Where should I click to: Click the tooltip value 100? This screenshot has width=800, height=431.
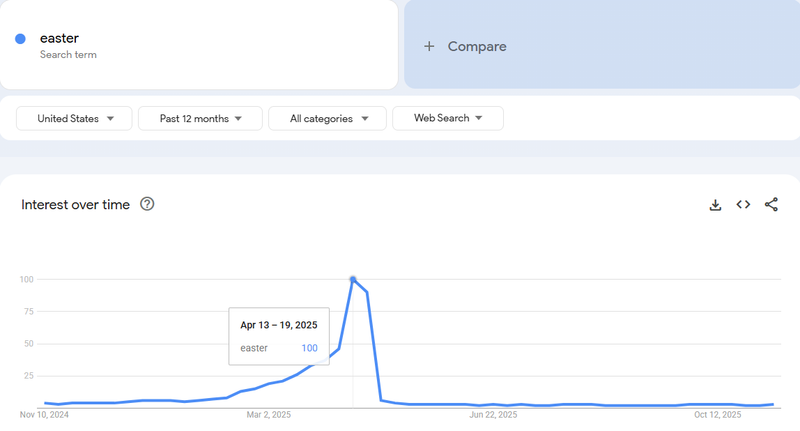[309, 348]
